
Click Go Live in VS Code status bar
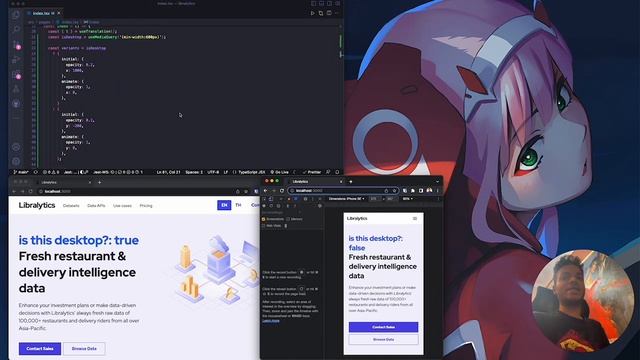(280, 172)
